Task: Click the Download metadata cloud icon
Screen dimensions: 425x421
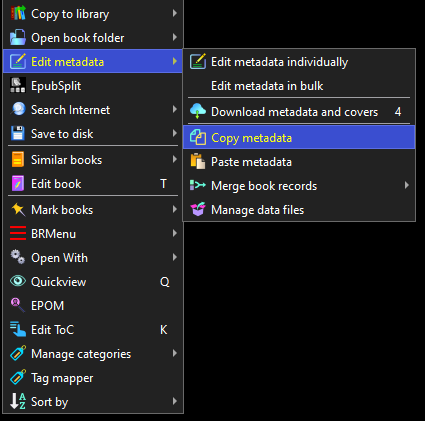Action: click(198, 111)
